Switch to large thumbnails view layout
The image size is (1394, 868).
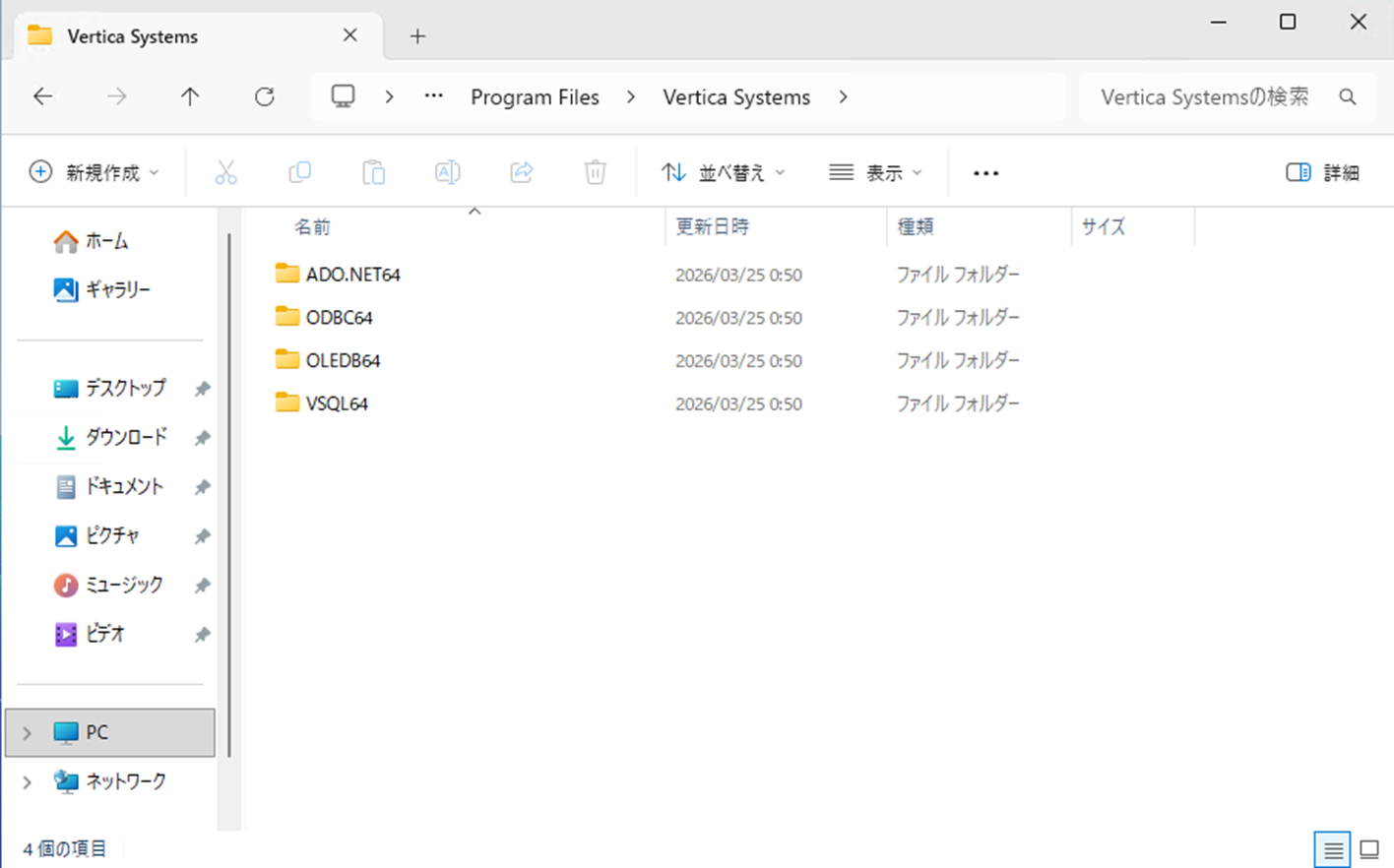pos(1369,849)
